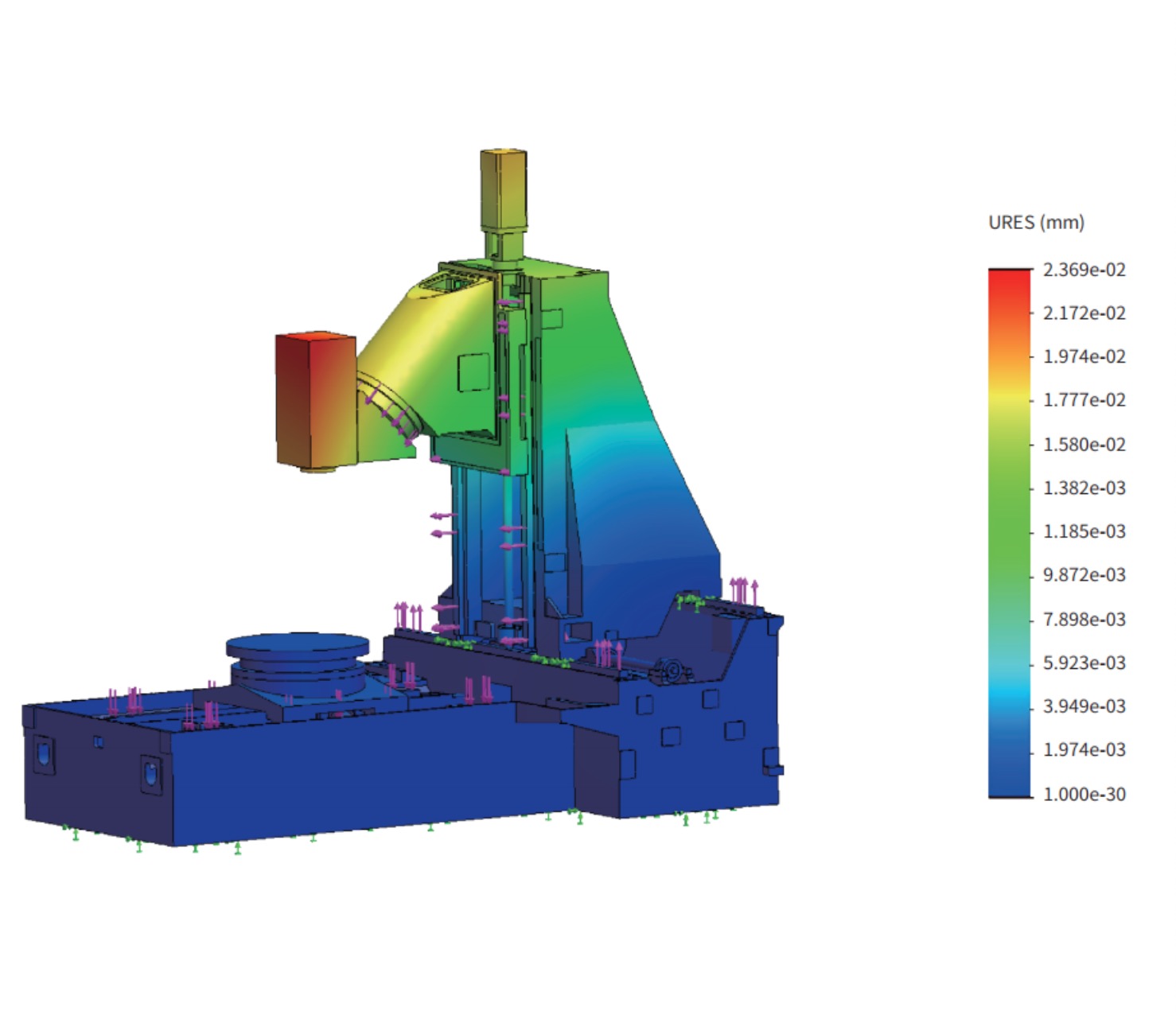Viewport: 1176px width, 1015px height.
Task: Select the 1.777e-02 legend label
Action: tap(1084, 400)
